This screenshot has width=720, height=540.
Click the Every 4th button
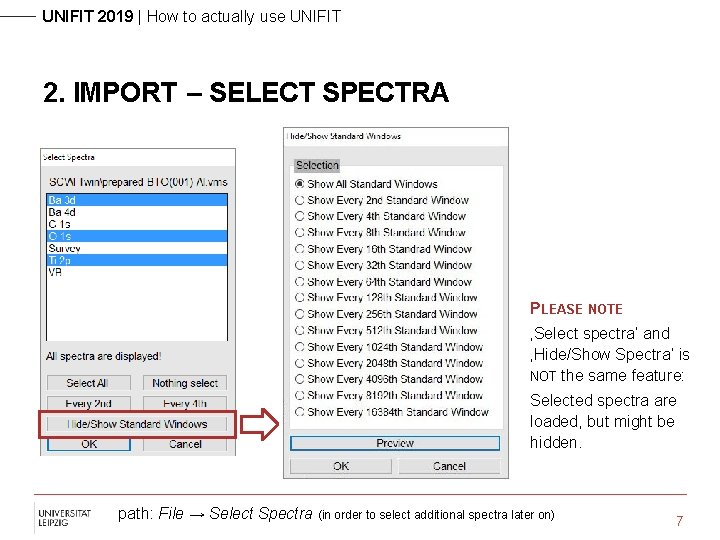pyautogui.click(x=185, y=404)
